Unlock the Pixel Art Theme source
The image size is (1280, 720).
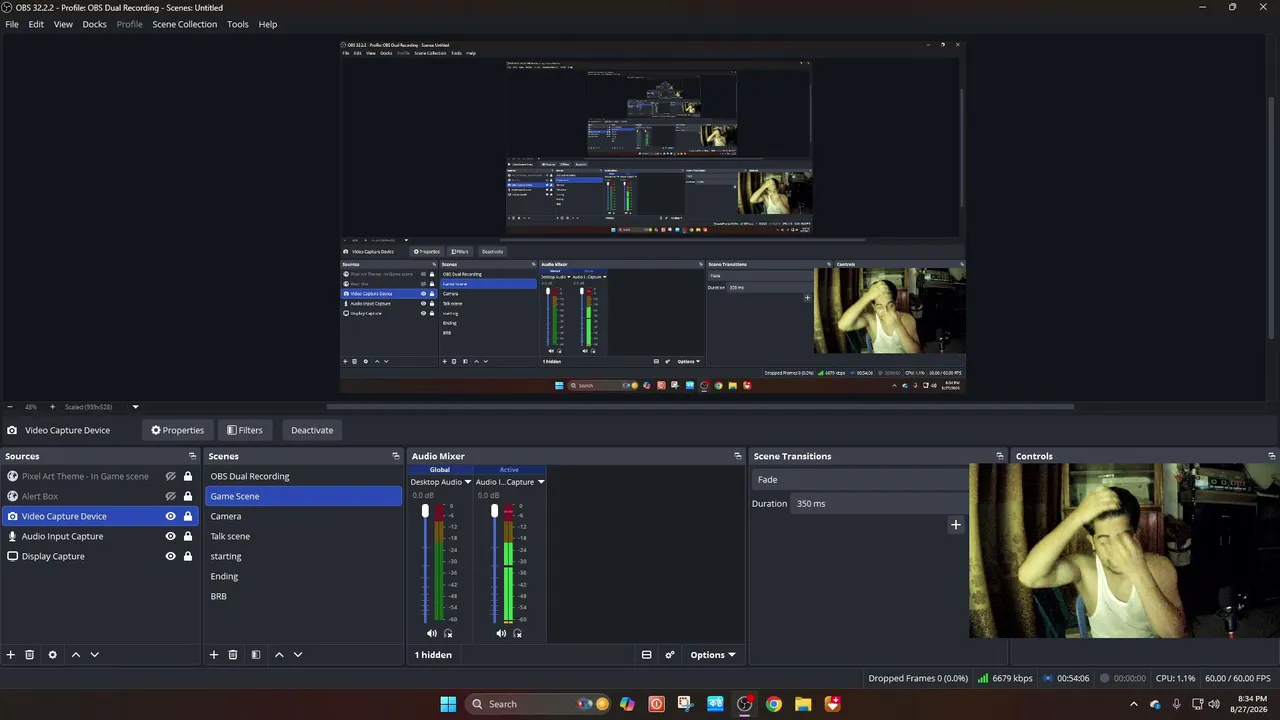pos(188,476)
